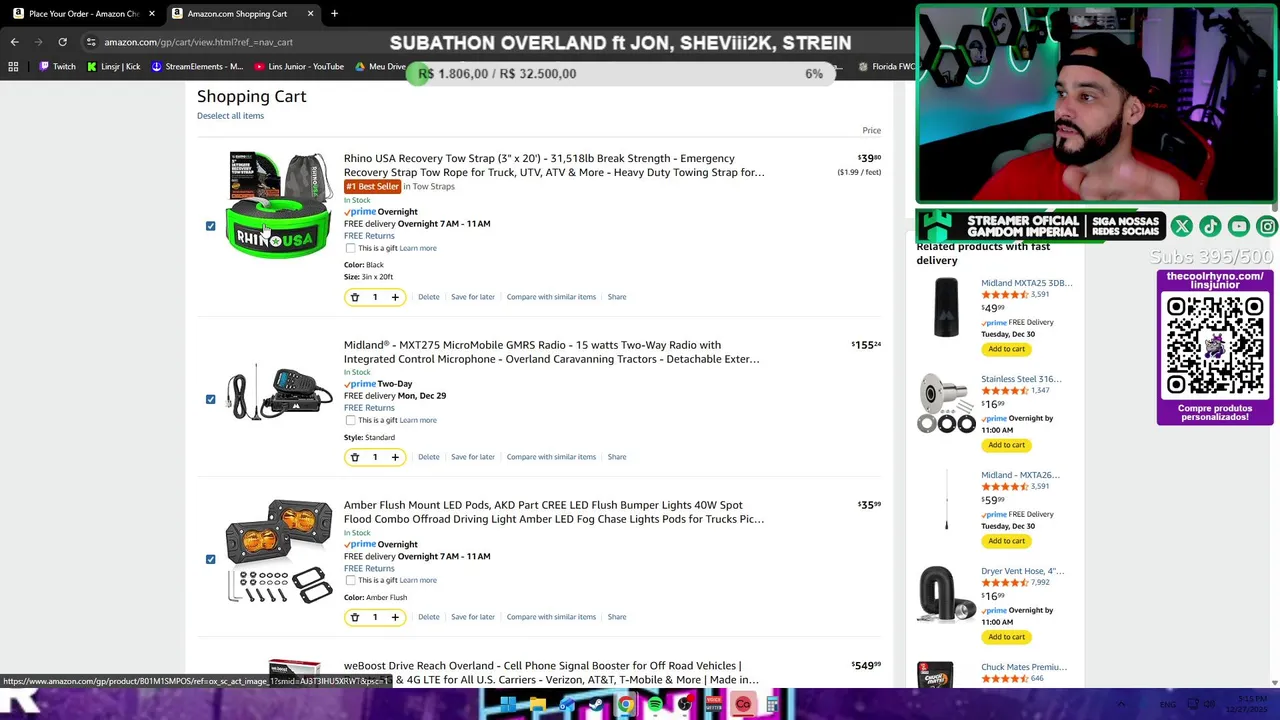Open the Chrome apps grid in bookmarks bar
Image resolution: width=1280 pixels, height=720 pixels.
pyautogui.click(x=13, y=67)
